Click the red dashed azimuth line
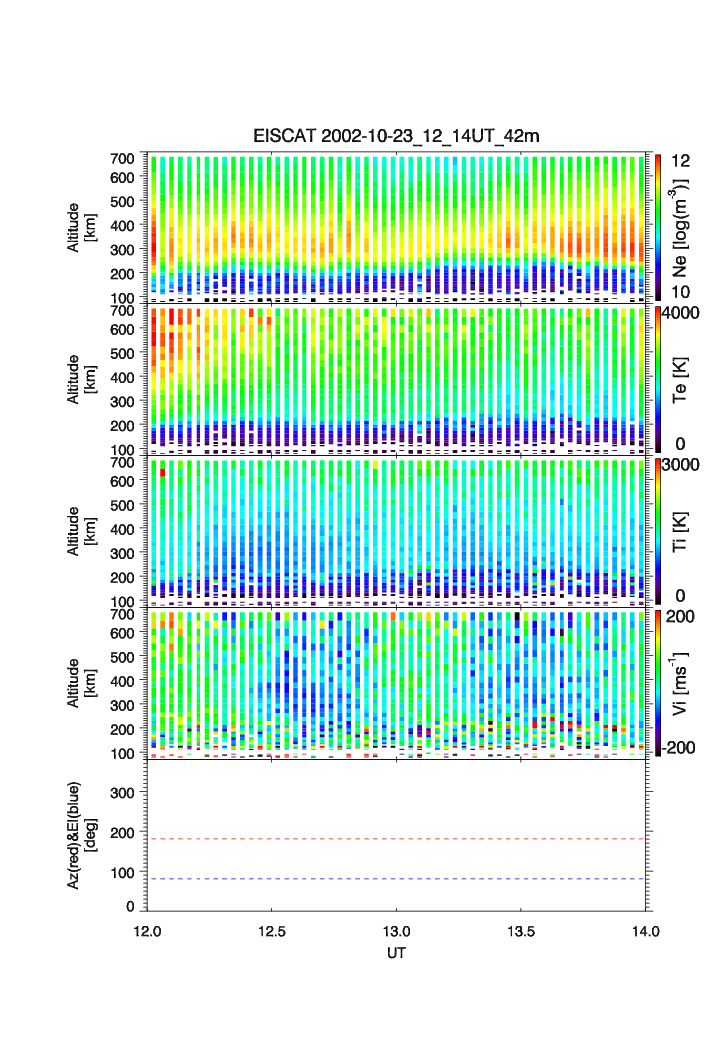The height and width of the screenshot is (1063, 708). [x=398, y=839]
